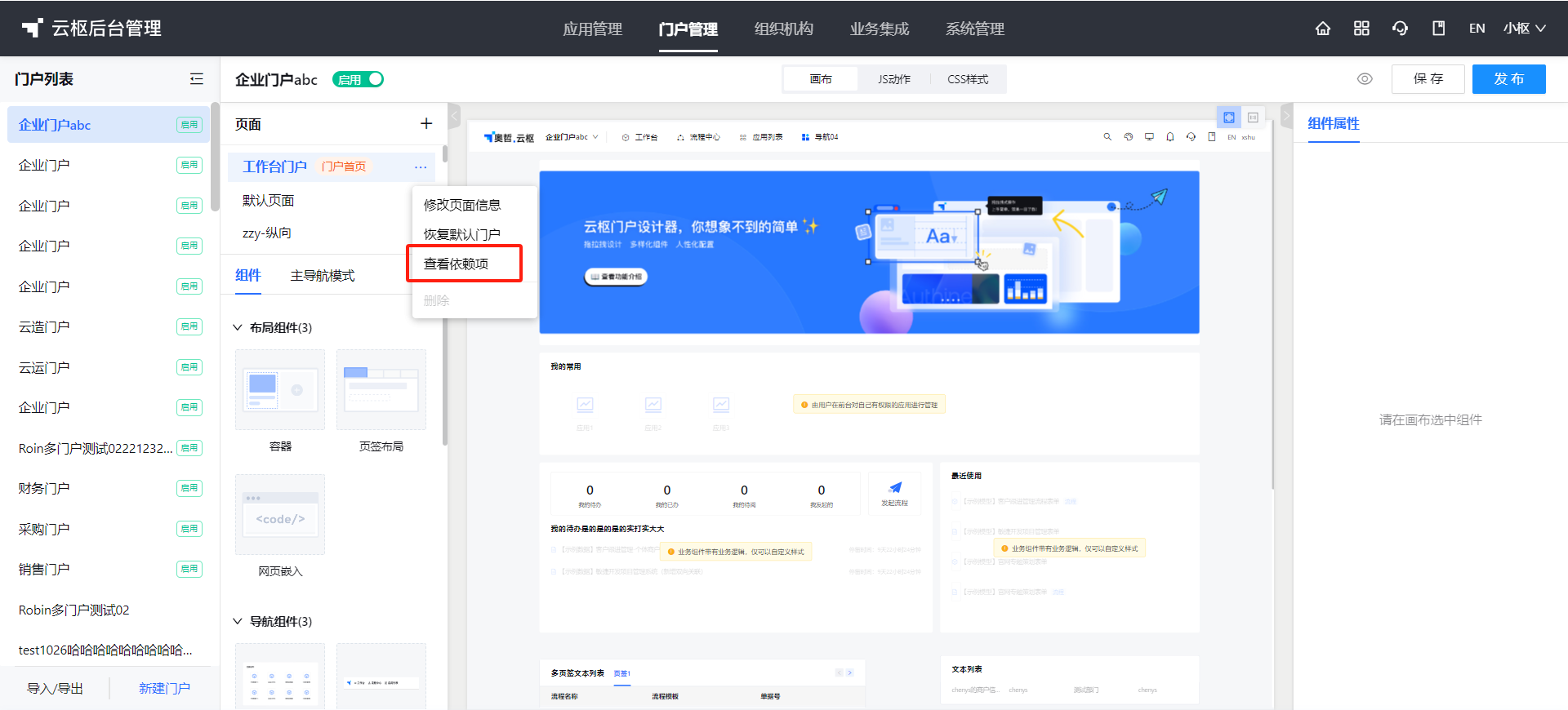This screenshot has width=1568, height=710.
Task: Choose 查看依赖项 from context menu
Action: (474, 264)
